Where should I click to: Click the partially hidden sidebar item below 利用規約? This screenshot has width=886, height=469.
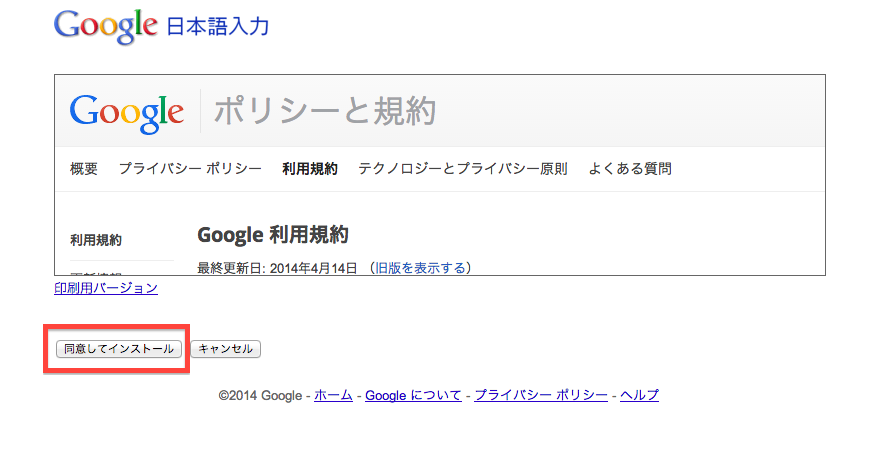tap(96, 272)
